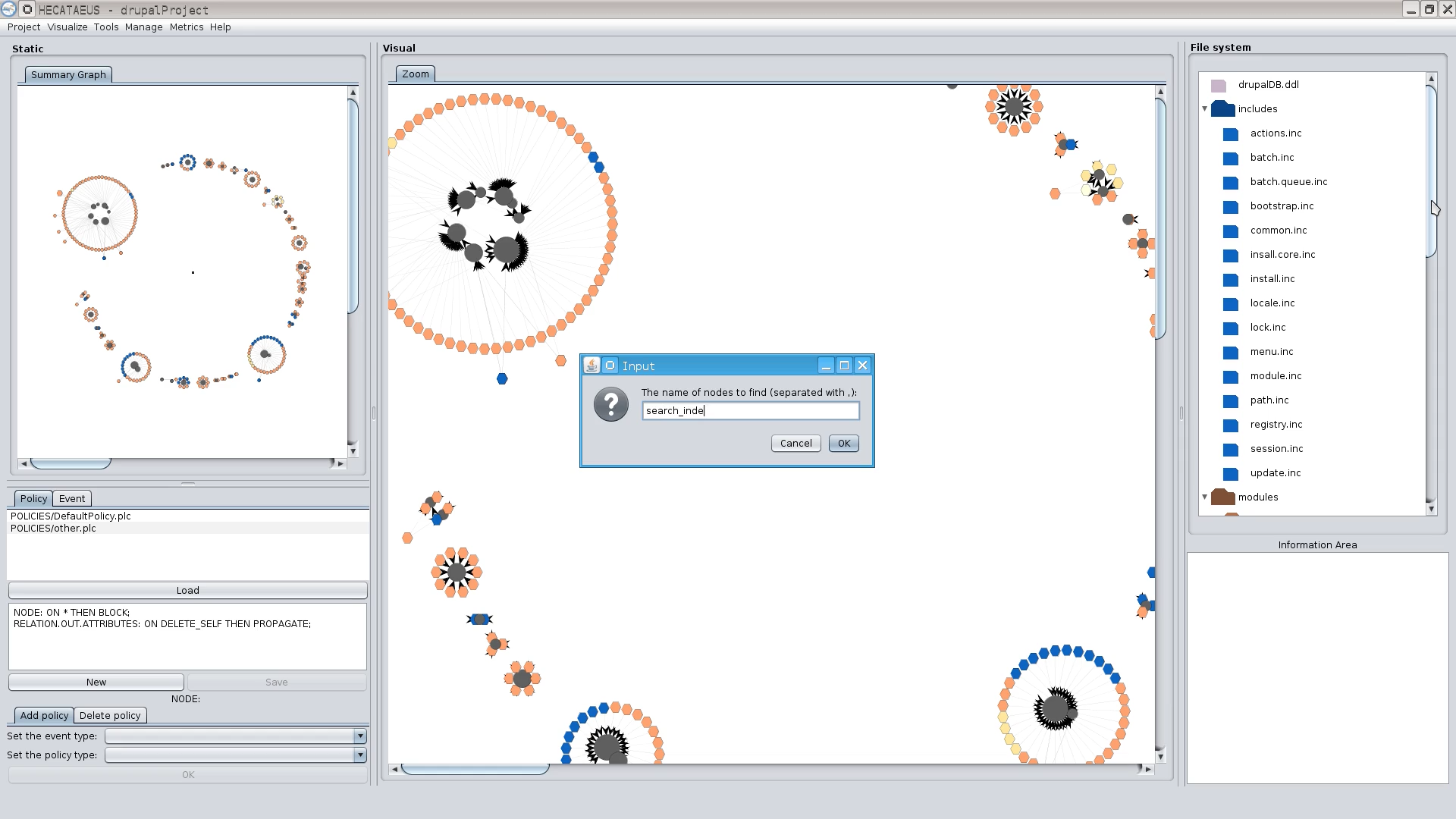The width and height of the screenshot is (1456, 819).
Task: Click the Hecataeus application icon in title bar
Action: point(8,9)
